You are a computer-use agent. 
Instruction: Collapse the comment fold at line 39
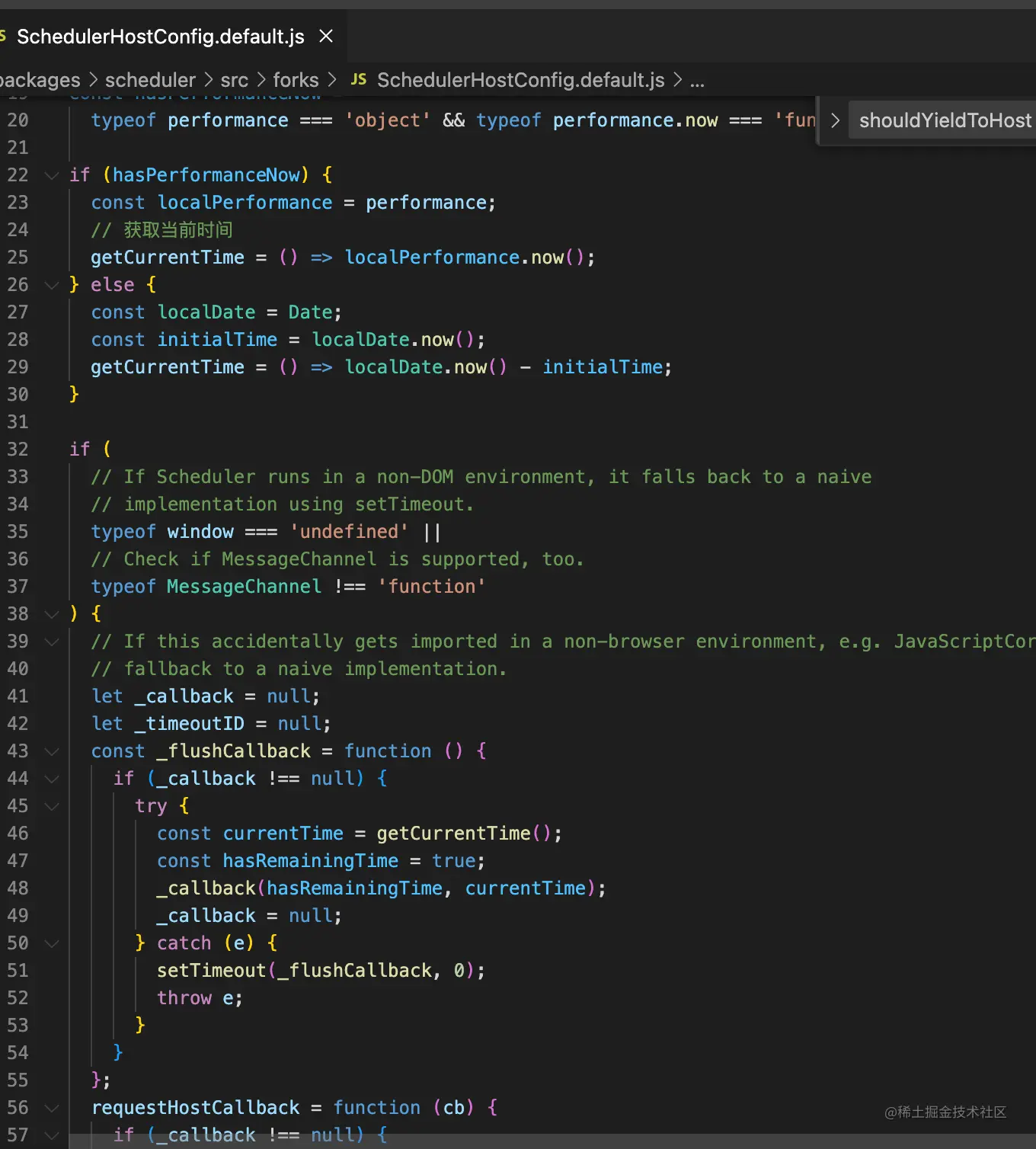tap(52, 642)
